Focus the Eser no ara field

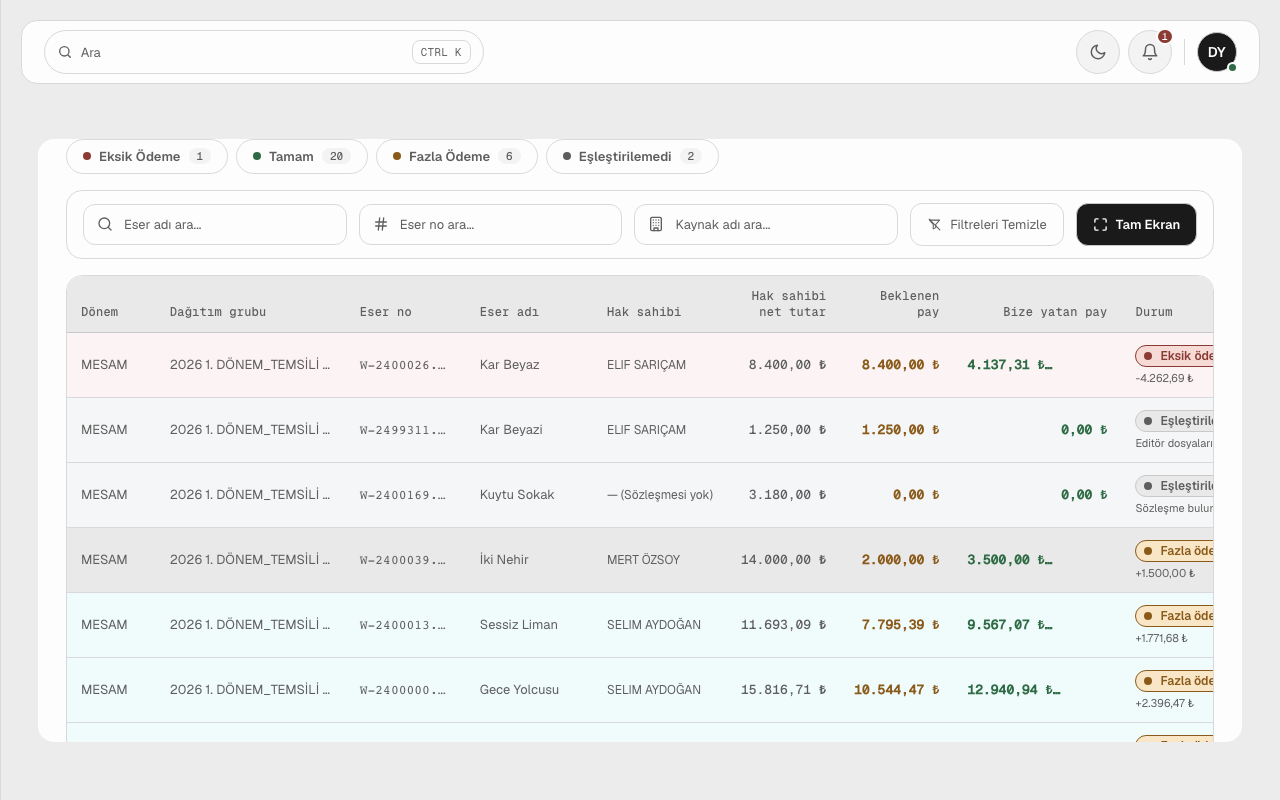point(490,224)
